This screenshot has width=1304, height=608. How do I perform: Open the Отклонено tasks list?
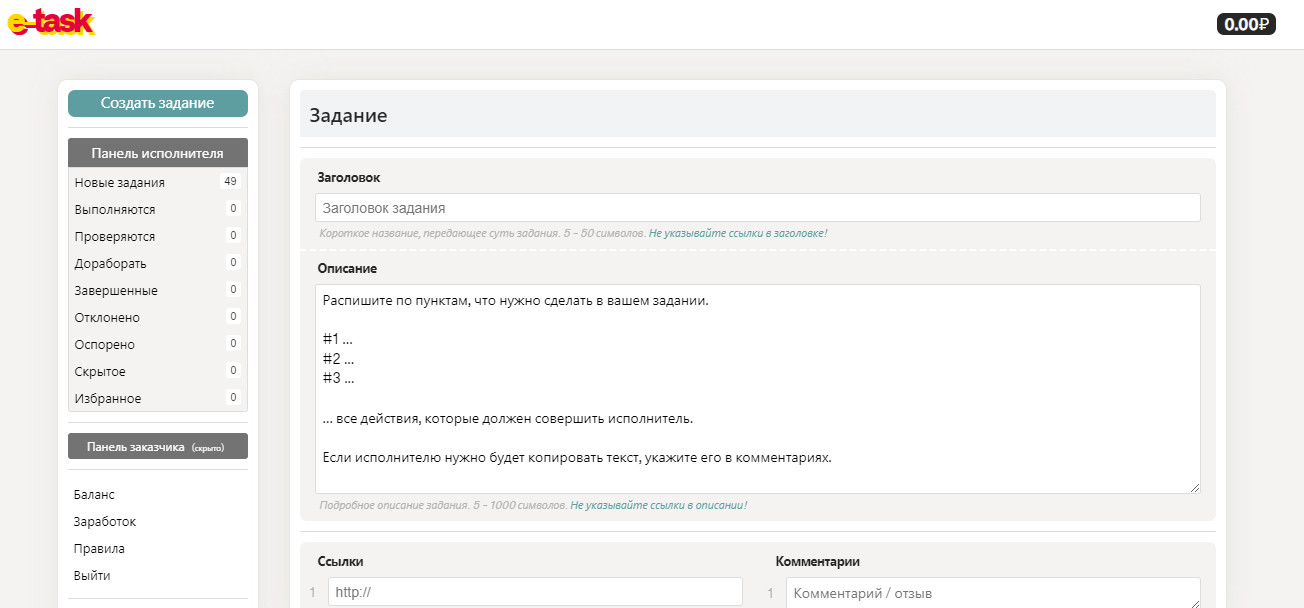pos(107,318)
